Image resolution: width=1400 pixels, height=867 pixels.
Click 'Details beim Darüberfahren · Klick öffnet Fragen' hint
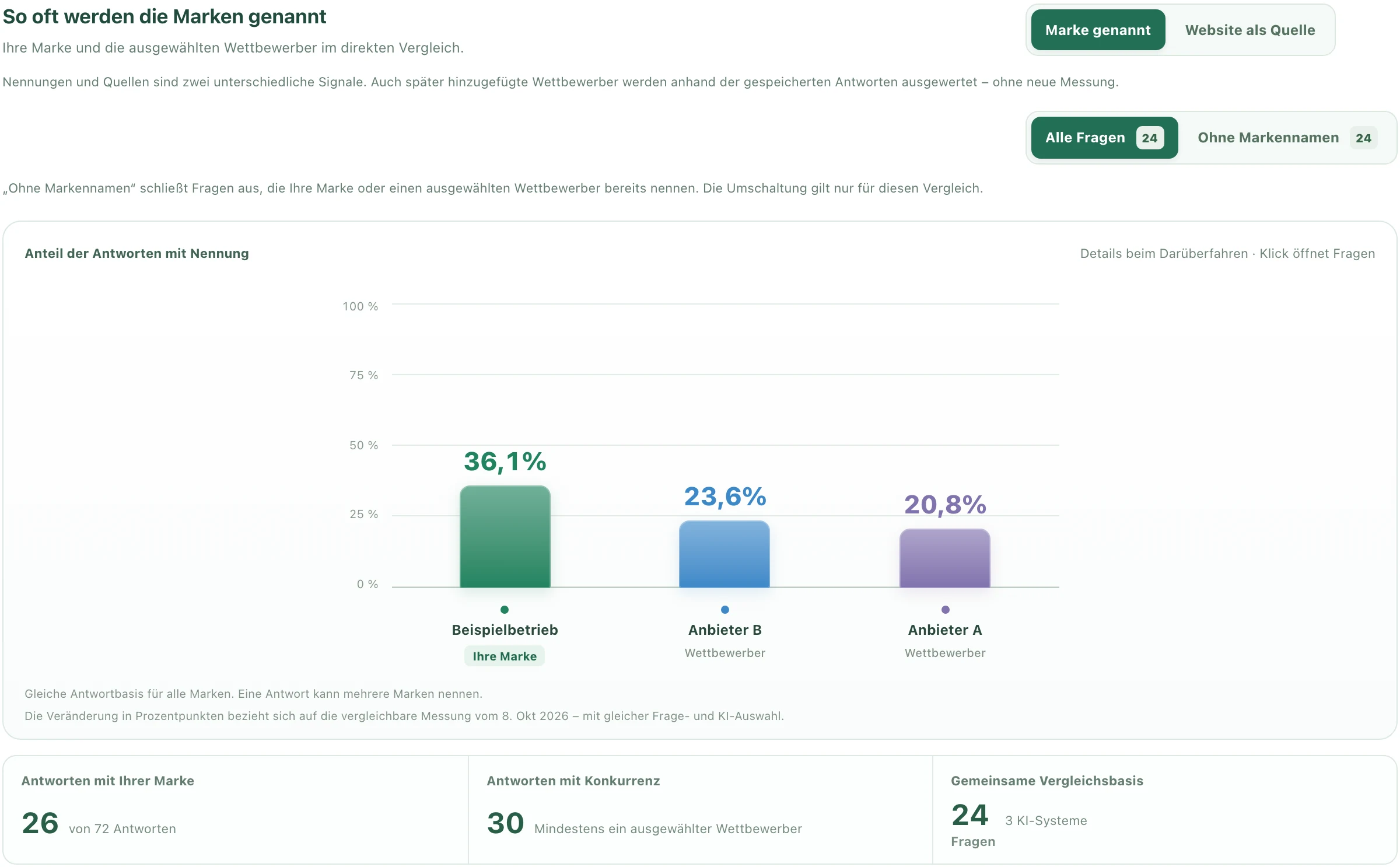tap(1227, 253)
